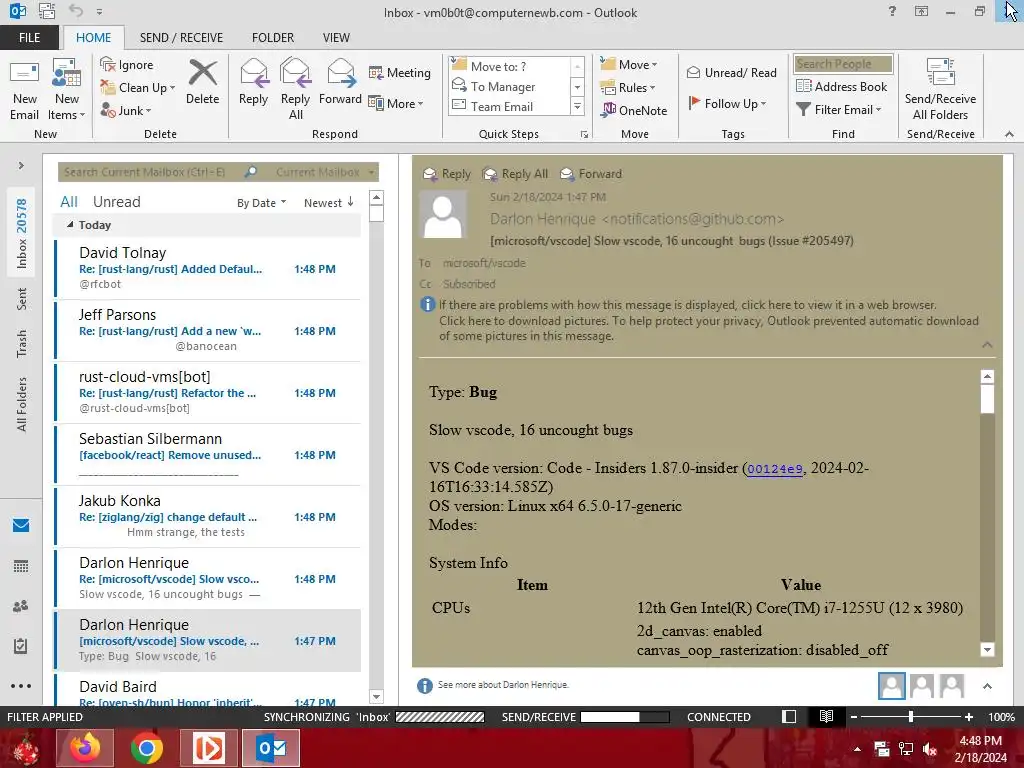The height and width of the screenshot is (768, 1024).
Task: Open Tasks view in navigation bar
Action: click(x=21, y=646)
